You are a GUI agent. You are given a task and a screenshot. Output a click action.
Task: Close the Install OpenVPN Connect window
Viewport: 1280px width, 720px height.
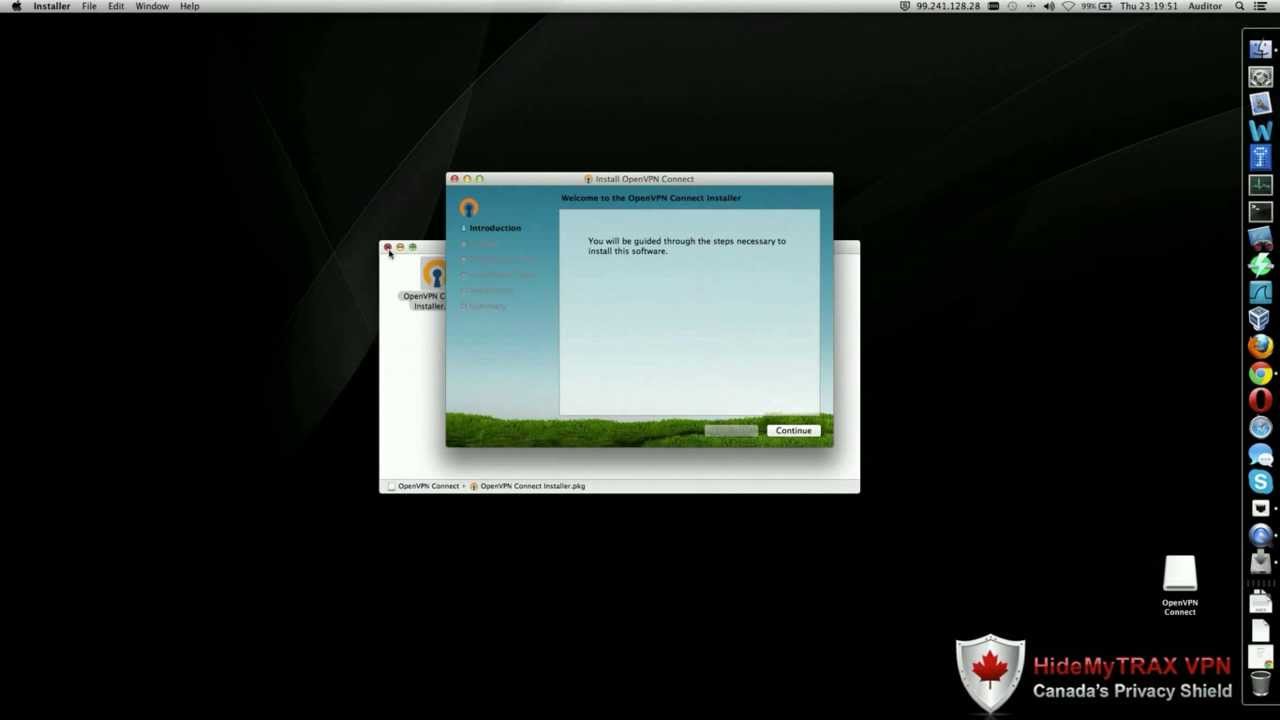point(454,179)
